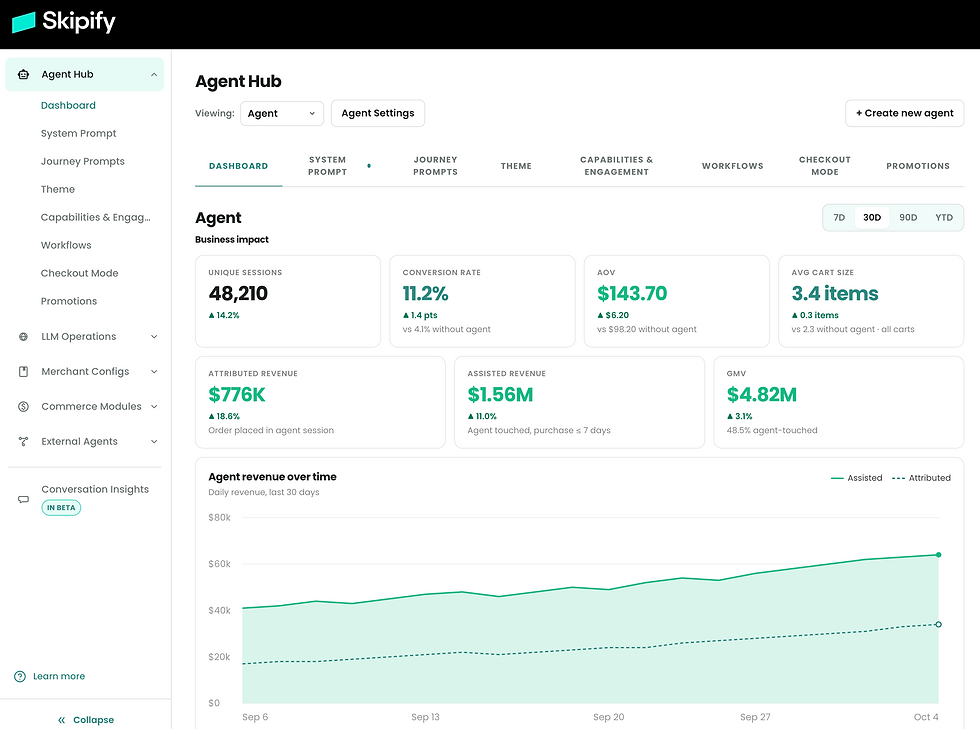This screenshot has width=980, height=729.
Task: Open the Viewing Agent dropdown
Action: click(282, 113)
